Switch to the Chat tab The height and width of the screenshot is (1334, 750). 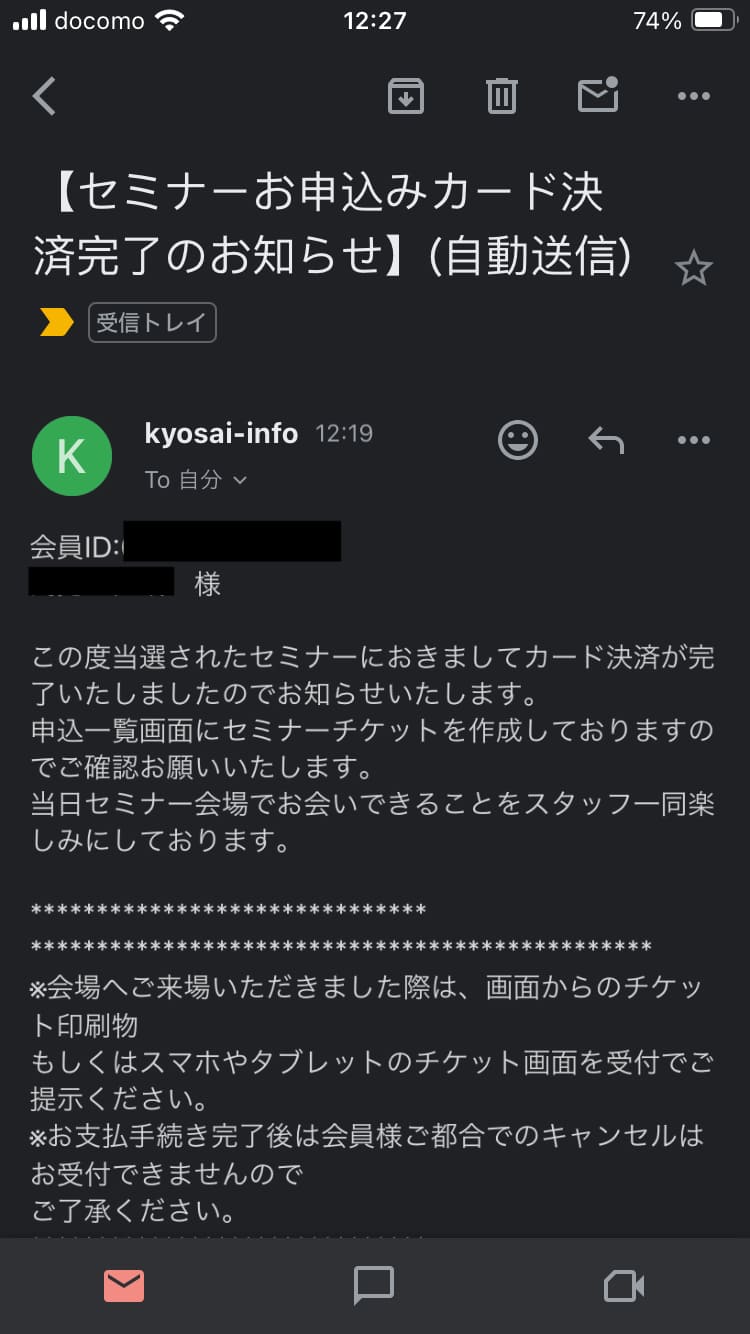coord(374,1286)
